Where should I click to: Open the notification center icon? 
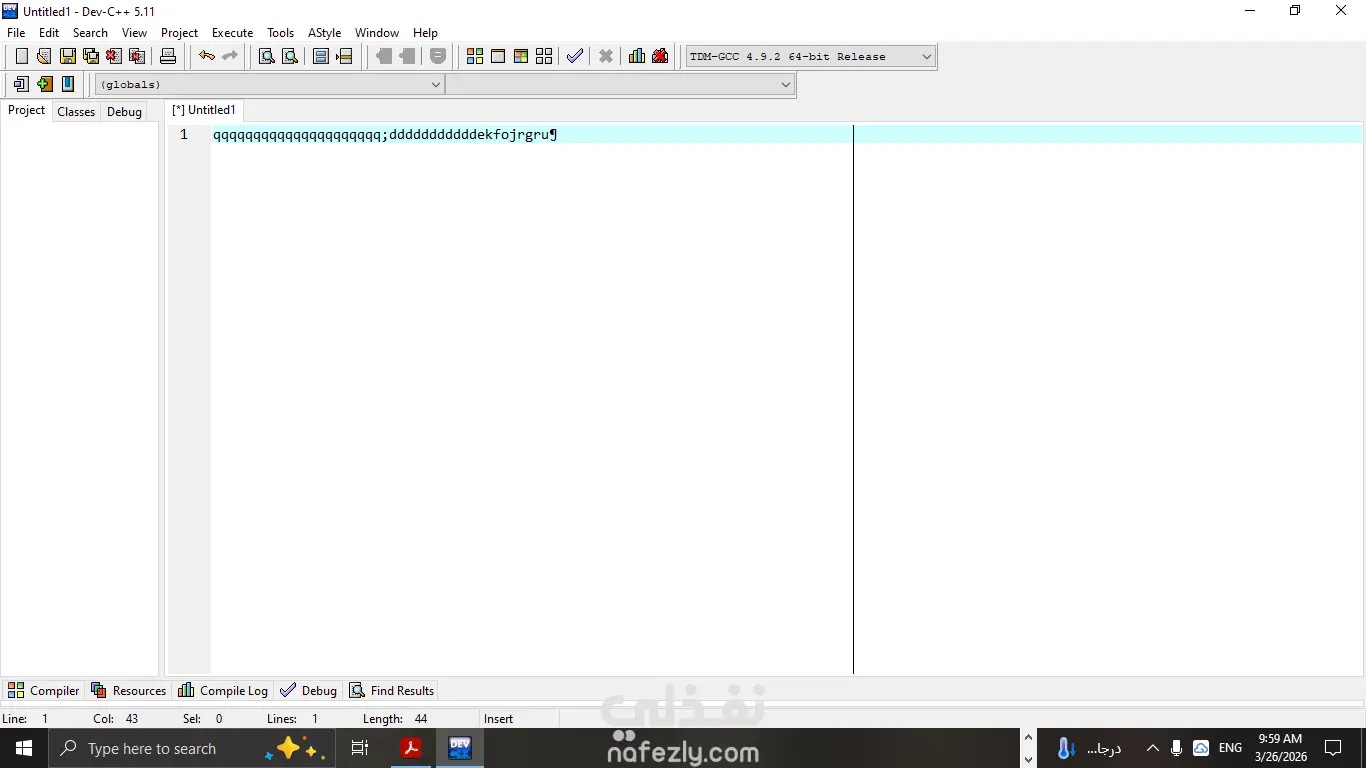coord(1333,748)
